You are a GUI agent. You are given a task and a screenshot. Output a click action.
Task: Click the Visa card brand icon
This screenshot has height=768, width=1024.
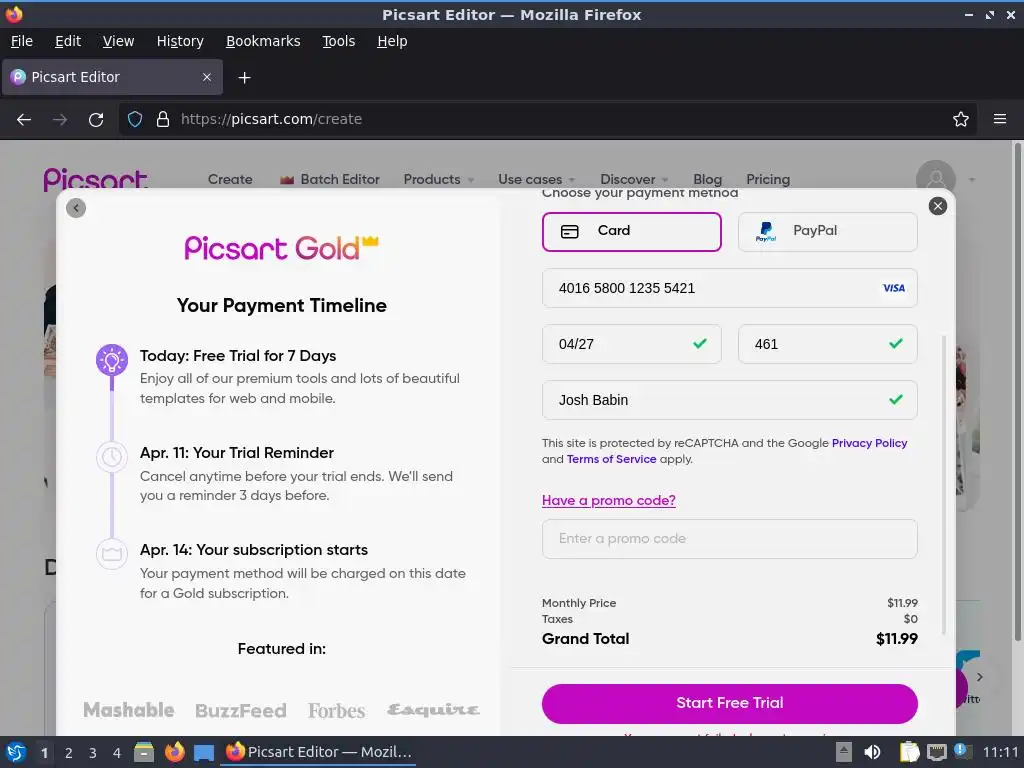tap(893, 288)
